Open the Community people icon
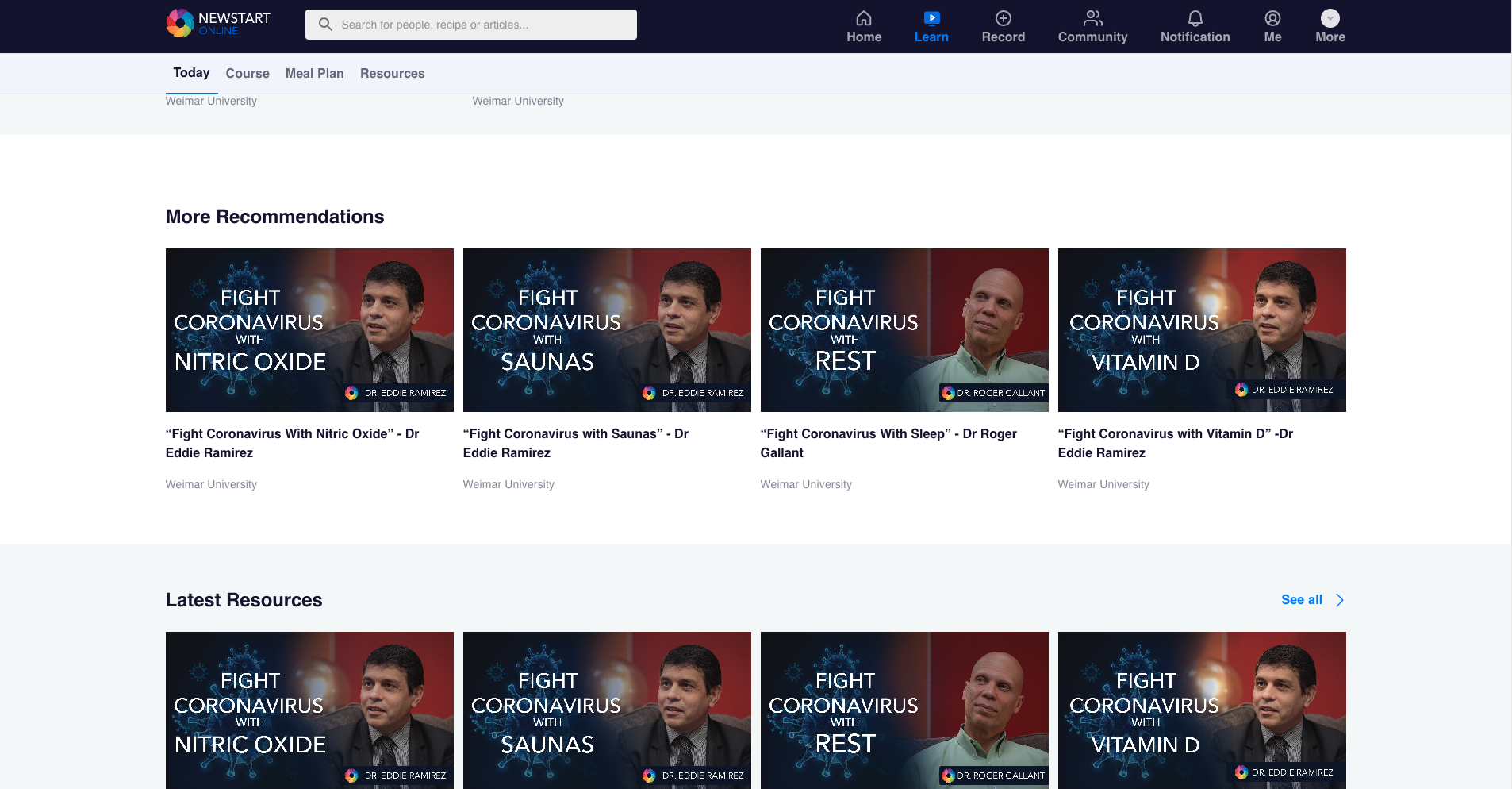1512x789 pixels. tap(1092, 18)
